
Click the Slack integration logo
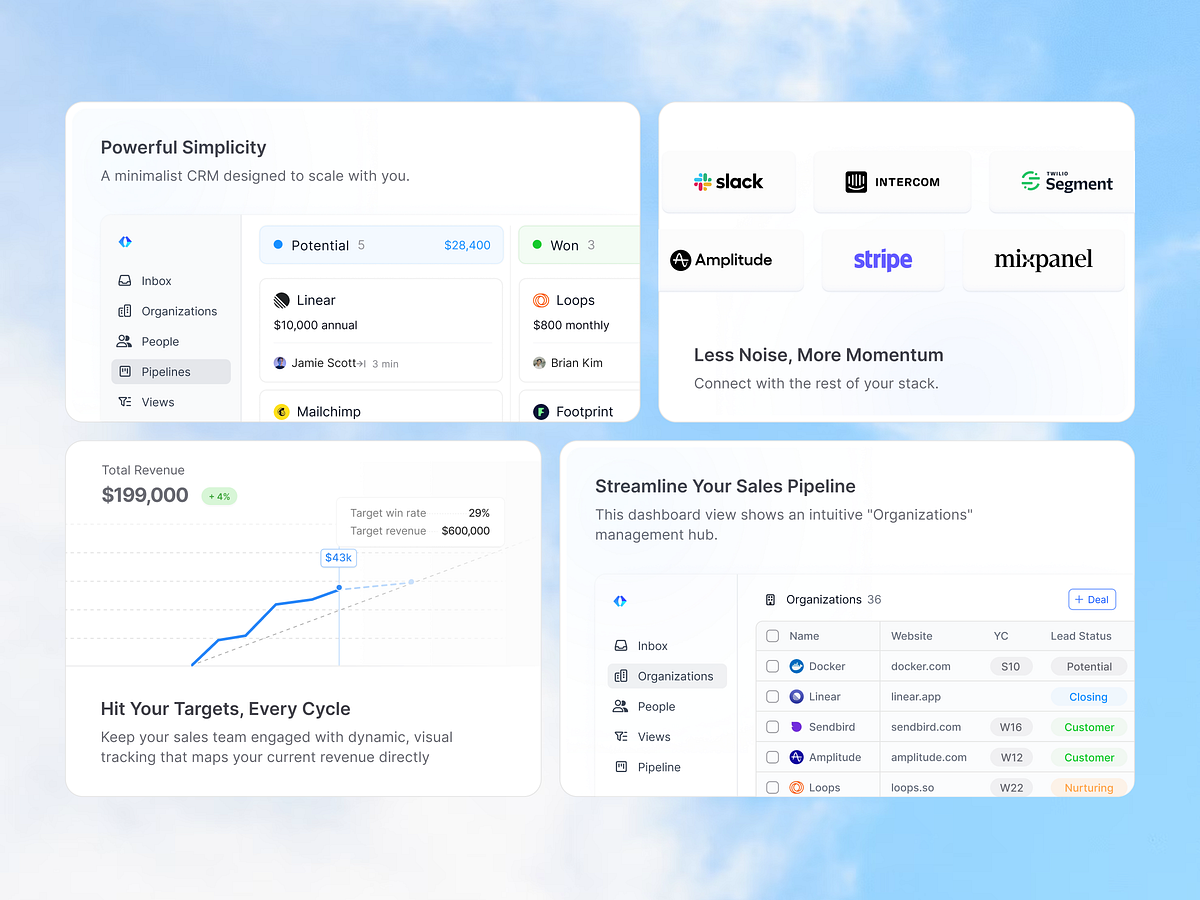[x=728, y=182]
